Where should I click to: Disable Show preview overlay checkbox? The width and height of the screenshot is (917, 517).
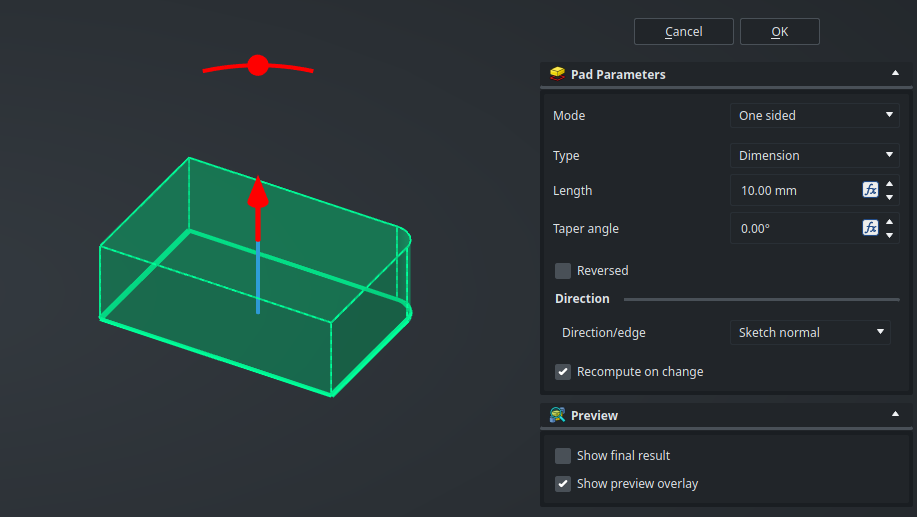point(563,484)
